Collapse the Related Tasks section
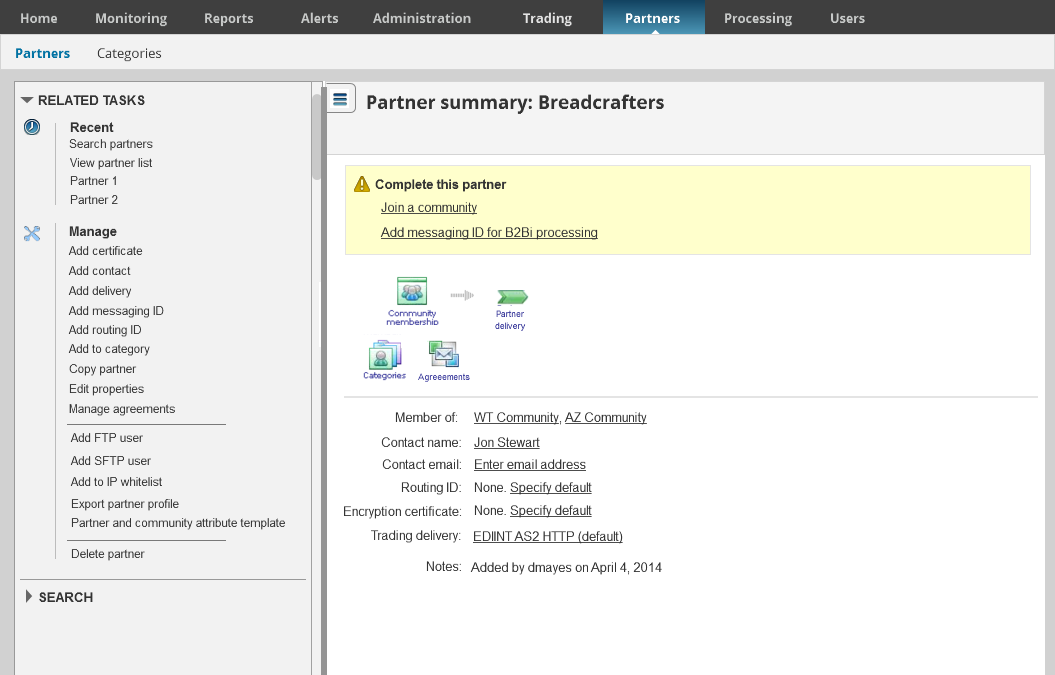1055x675 pixels. (x=27, y=100)
